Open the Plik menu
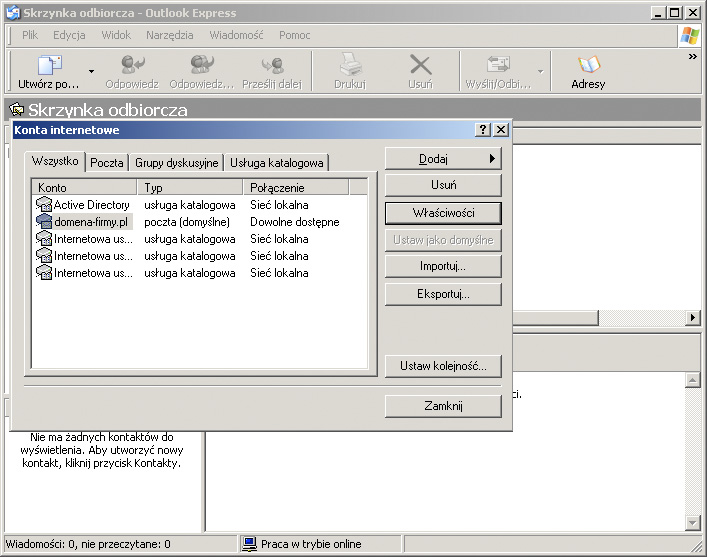 pos(30,35)
